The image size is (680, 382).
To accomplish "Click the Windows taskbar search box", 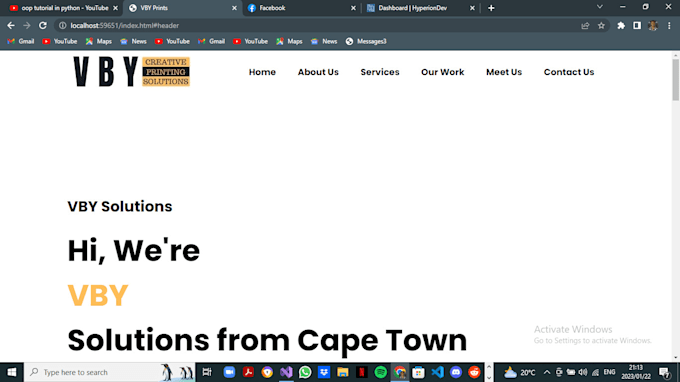I will click(x=109, y=372).
